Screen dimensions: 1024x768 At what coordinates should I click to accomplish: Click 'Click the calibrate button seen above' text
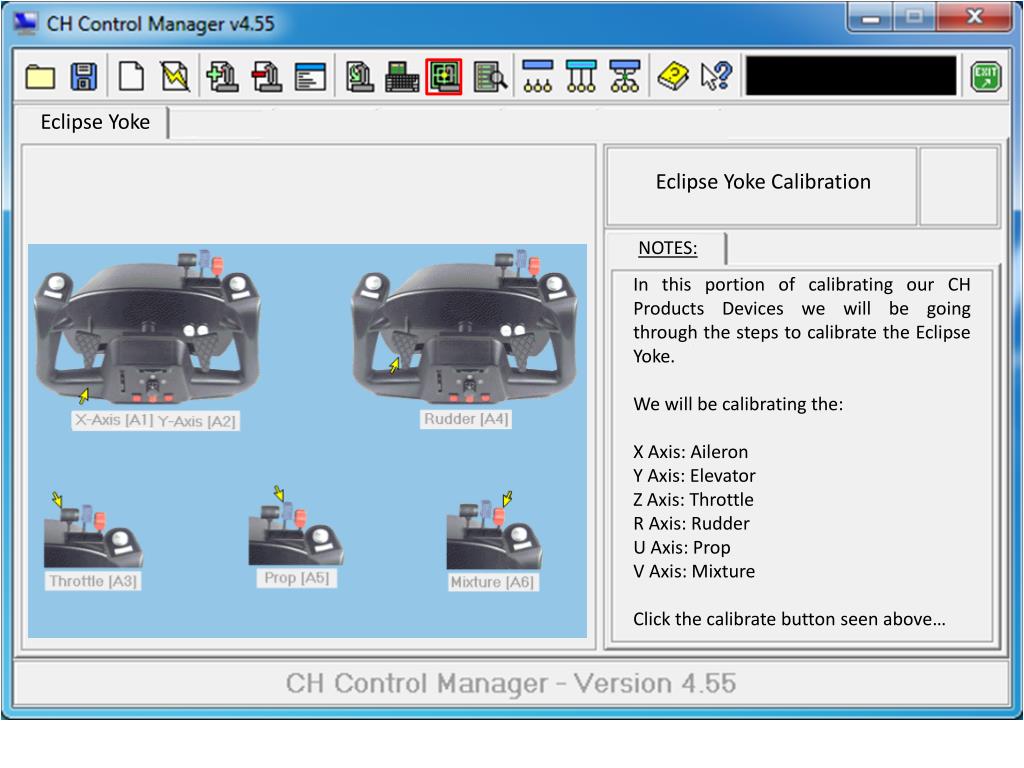789,619
